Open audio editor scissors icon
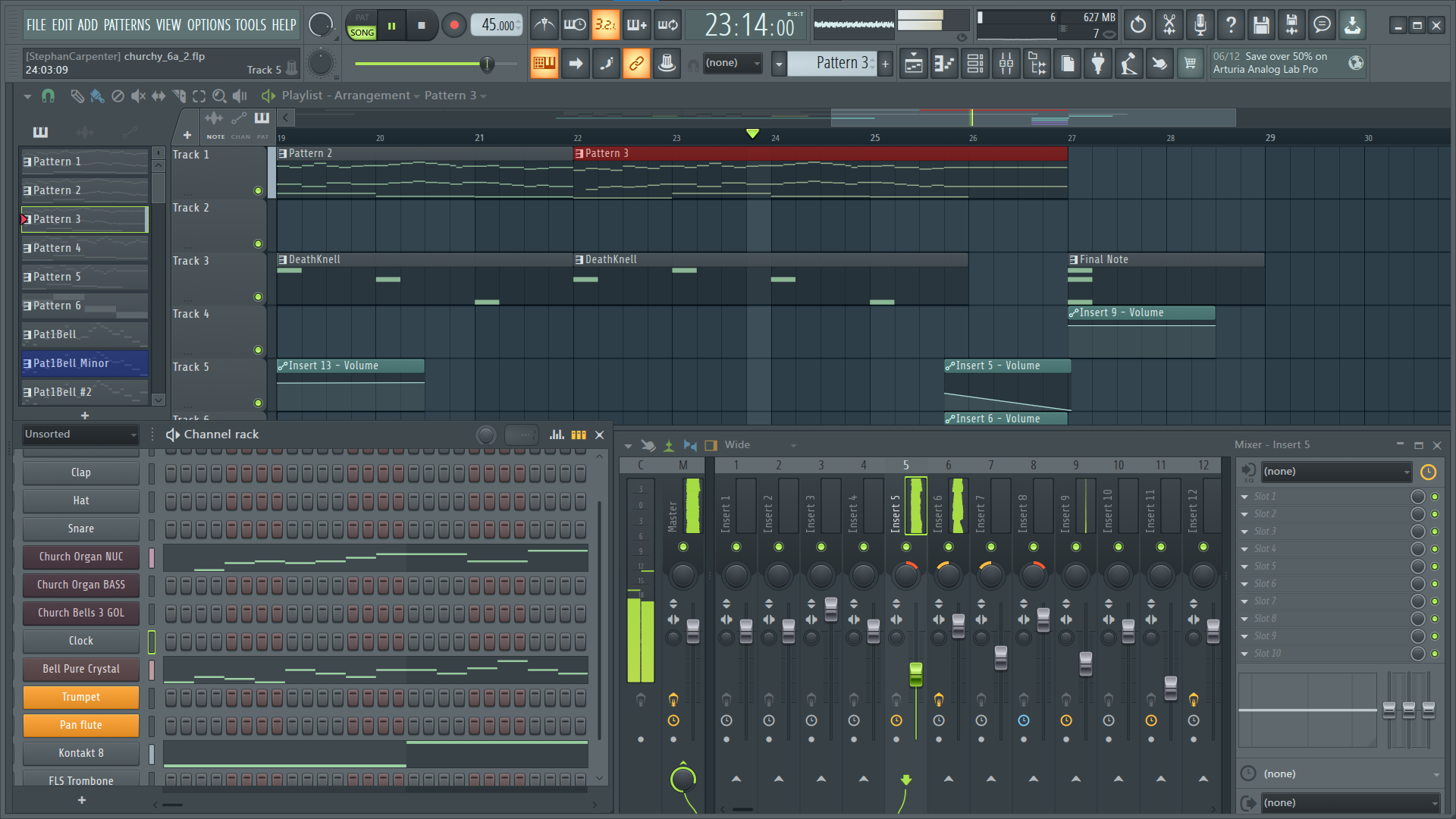1456x819 pixels. 1169,25
